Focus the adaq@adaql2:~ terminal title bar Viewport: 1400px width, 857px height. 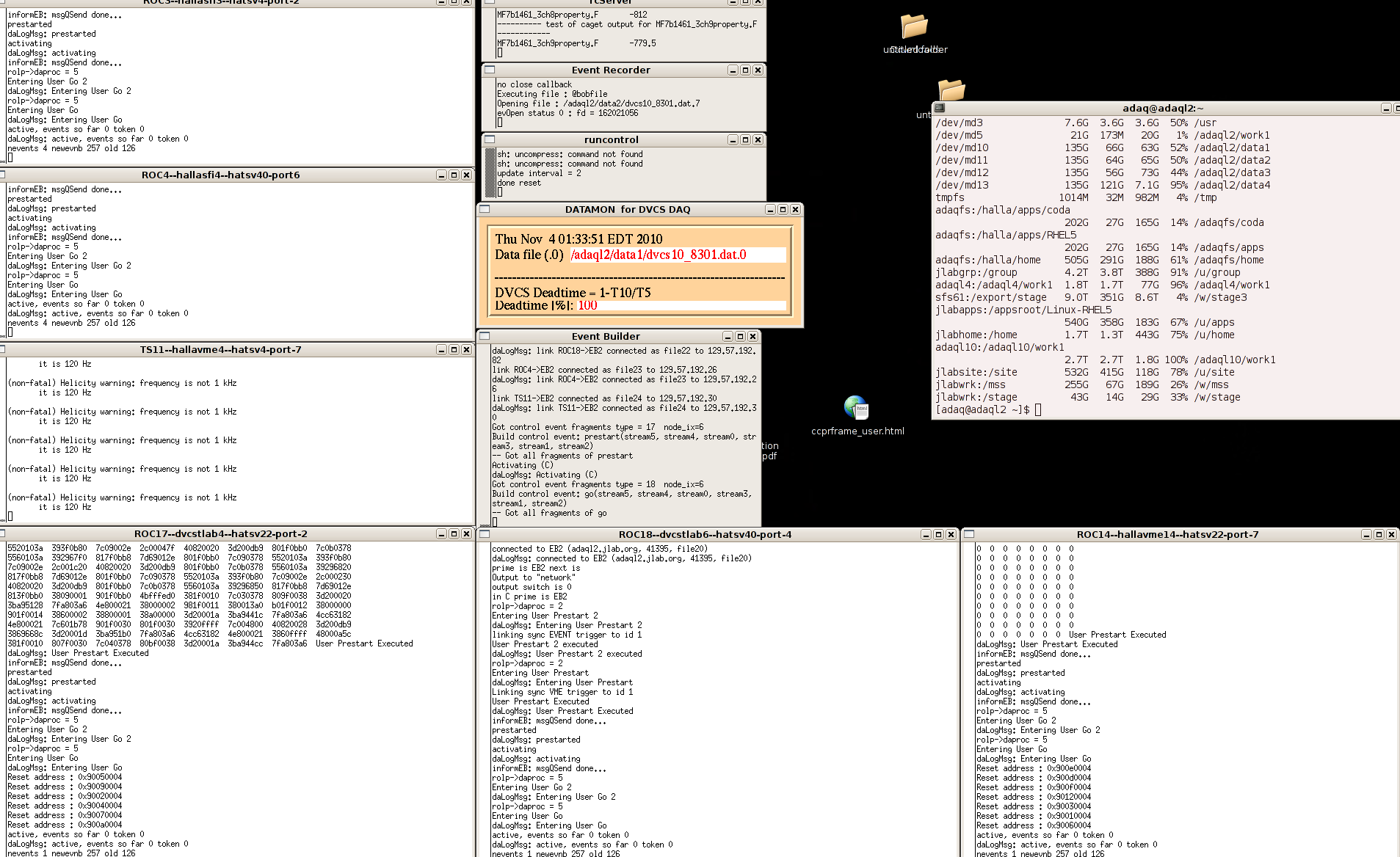pyautogui.click(x=1162, y=108)
